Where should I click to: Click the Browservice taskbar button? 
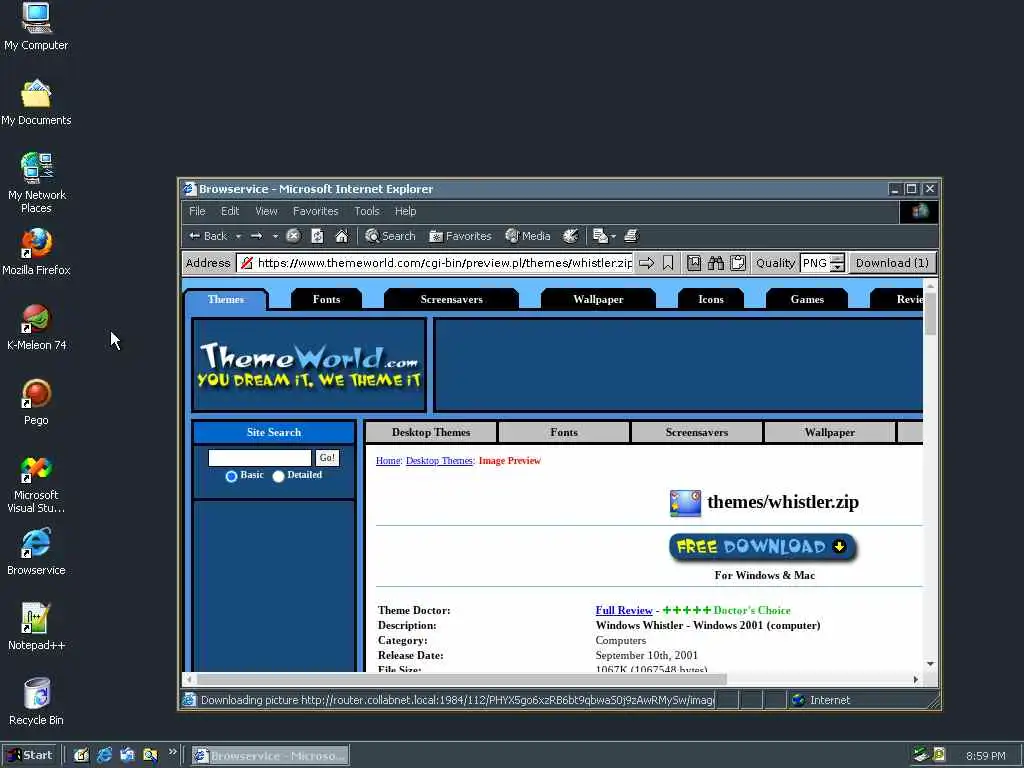click(x=270, y=756)
